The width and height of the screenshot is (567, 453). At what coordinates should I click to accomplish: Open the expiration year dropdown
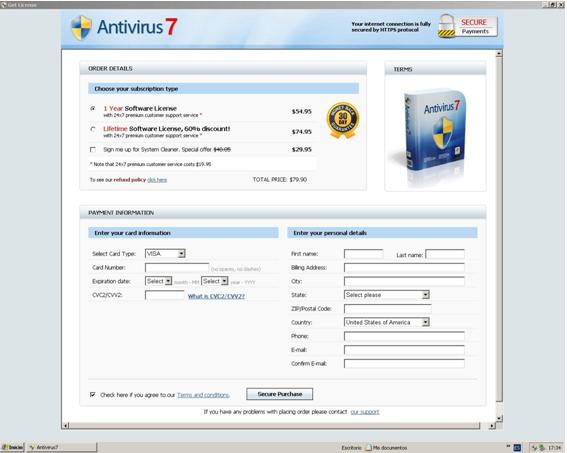click(x=215, y=281)
